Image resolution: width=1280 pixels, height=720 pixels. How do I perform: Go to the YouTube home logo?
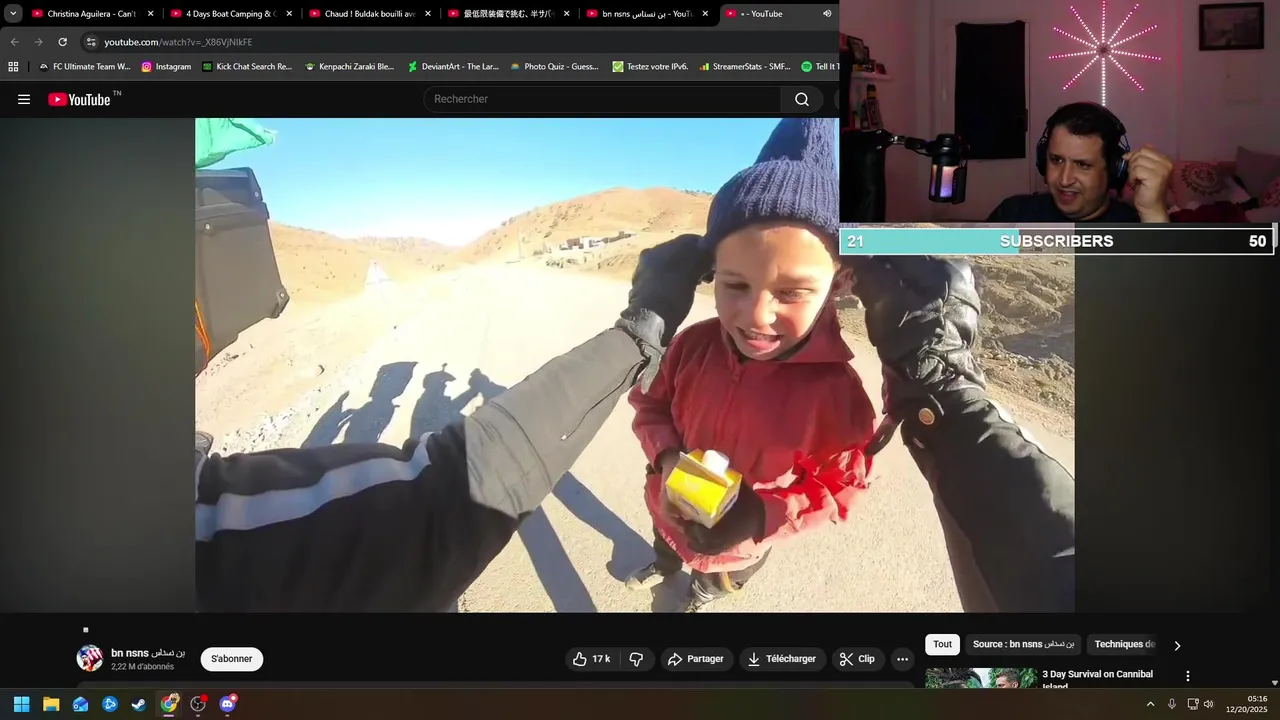79,99
